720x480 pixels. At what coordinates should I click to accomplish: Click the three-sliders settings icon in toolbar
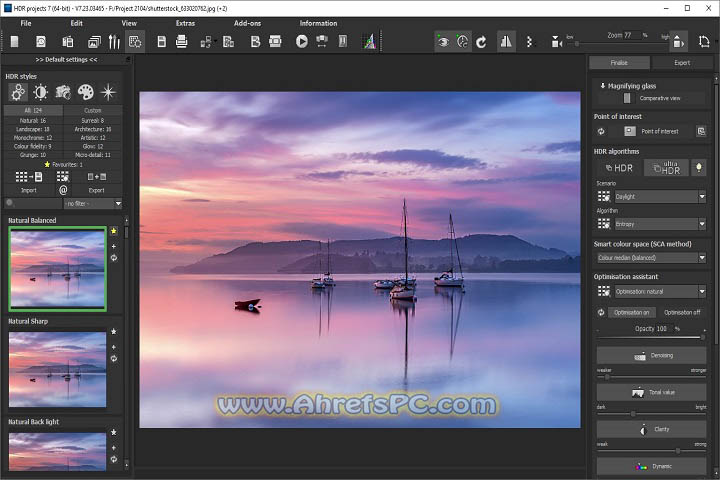(x=114, y=42)
